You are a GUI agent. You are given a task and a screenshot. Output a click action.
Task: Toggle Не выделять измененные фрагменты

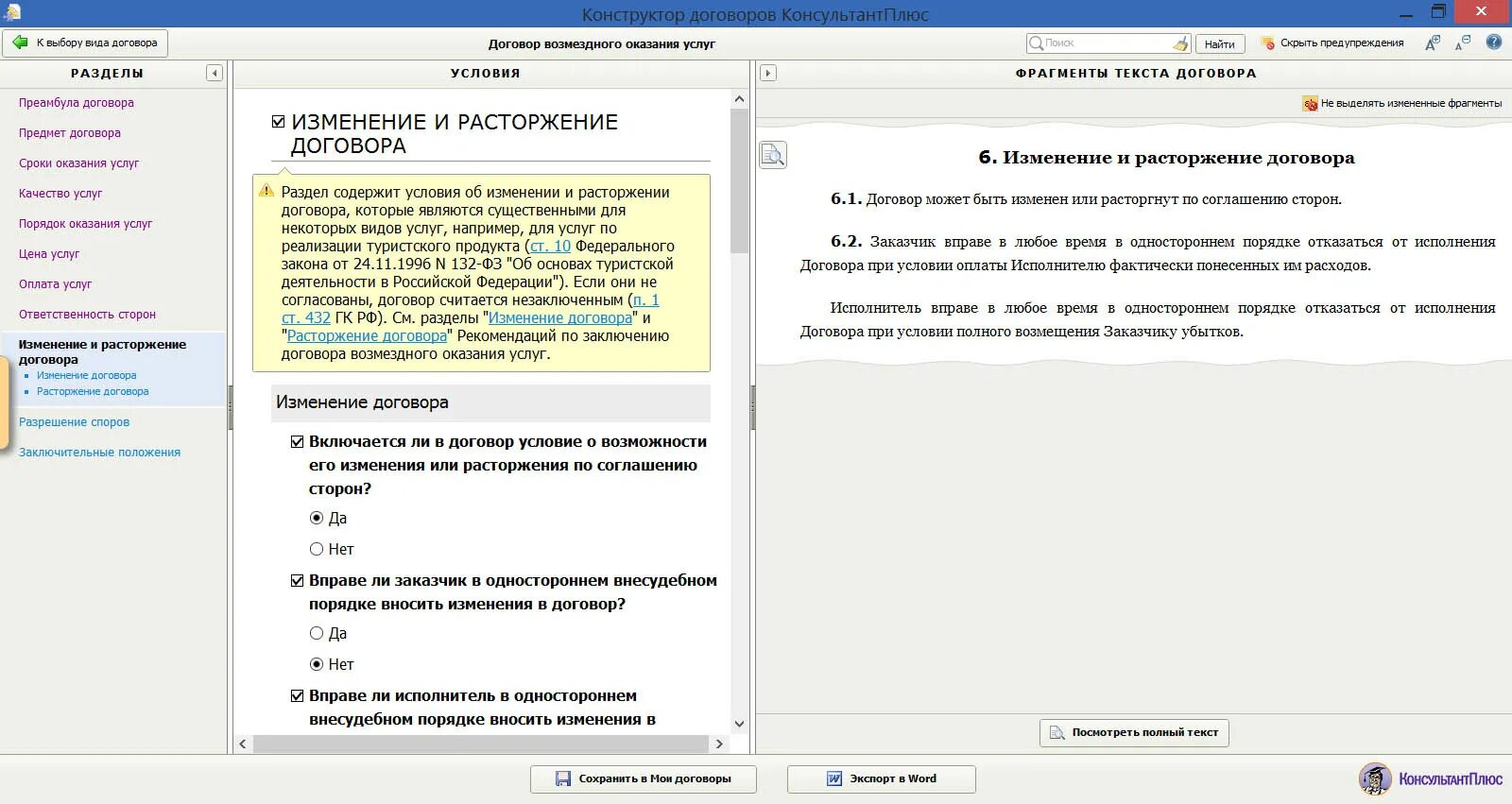pyautogui.click(x=1402, y=104)
